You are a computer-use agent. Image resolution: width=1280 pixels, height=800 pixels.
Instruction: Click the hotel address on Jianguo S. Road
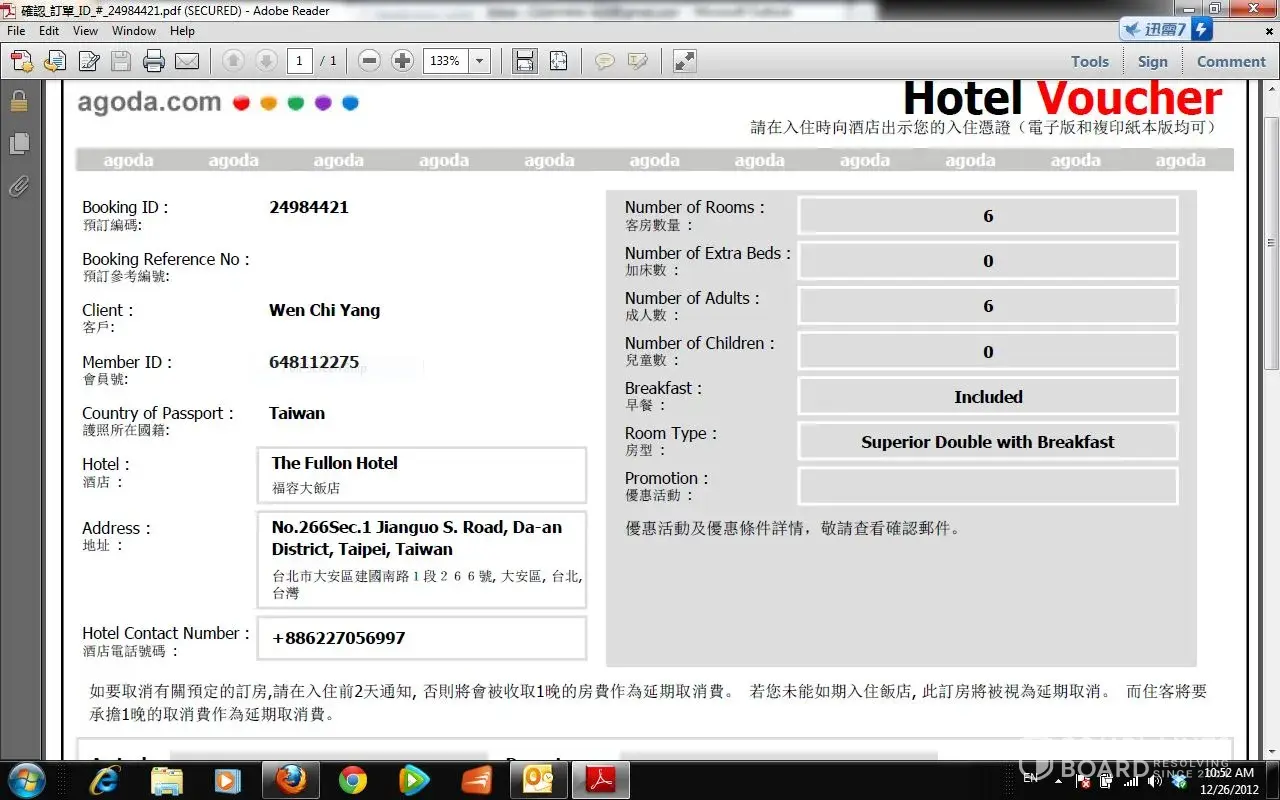coord(417,538)
